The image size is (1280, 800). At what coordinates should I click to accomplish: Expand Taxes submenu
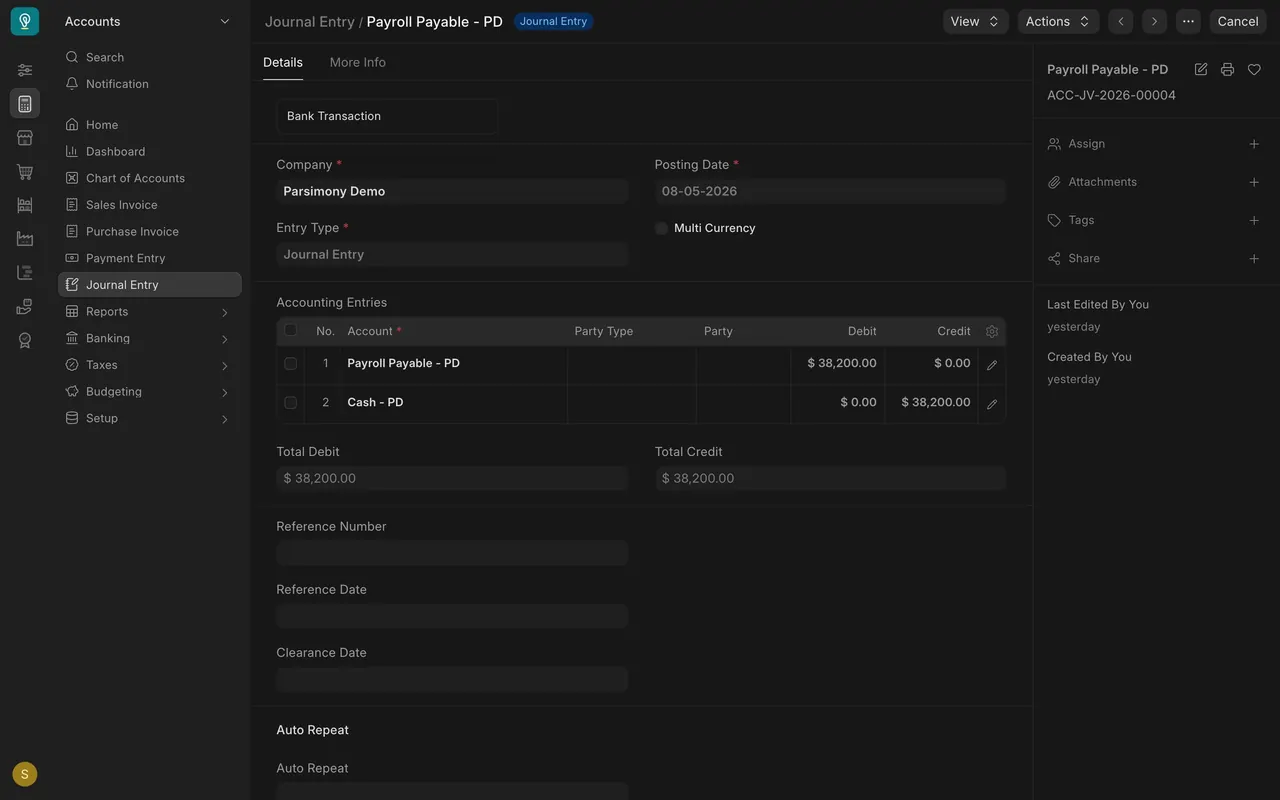(224, 366)
